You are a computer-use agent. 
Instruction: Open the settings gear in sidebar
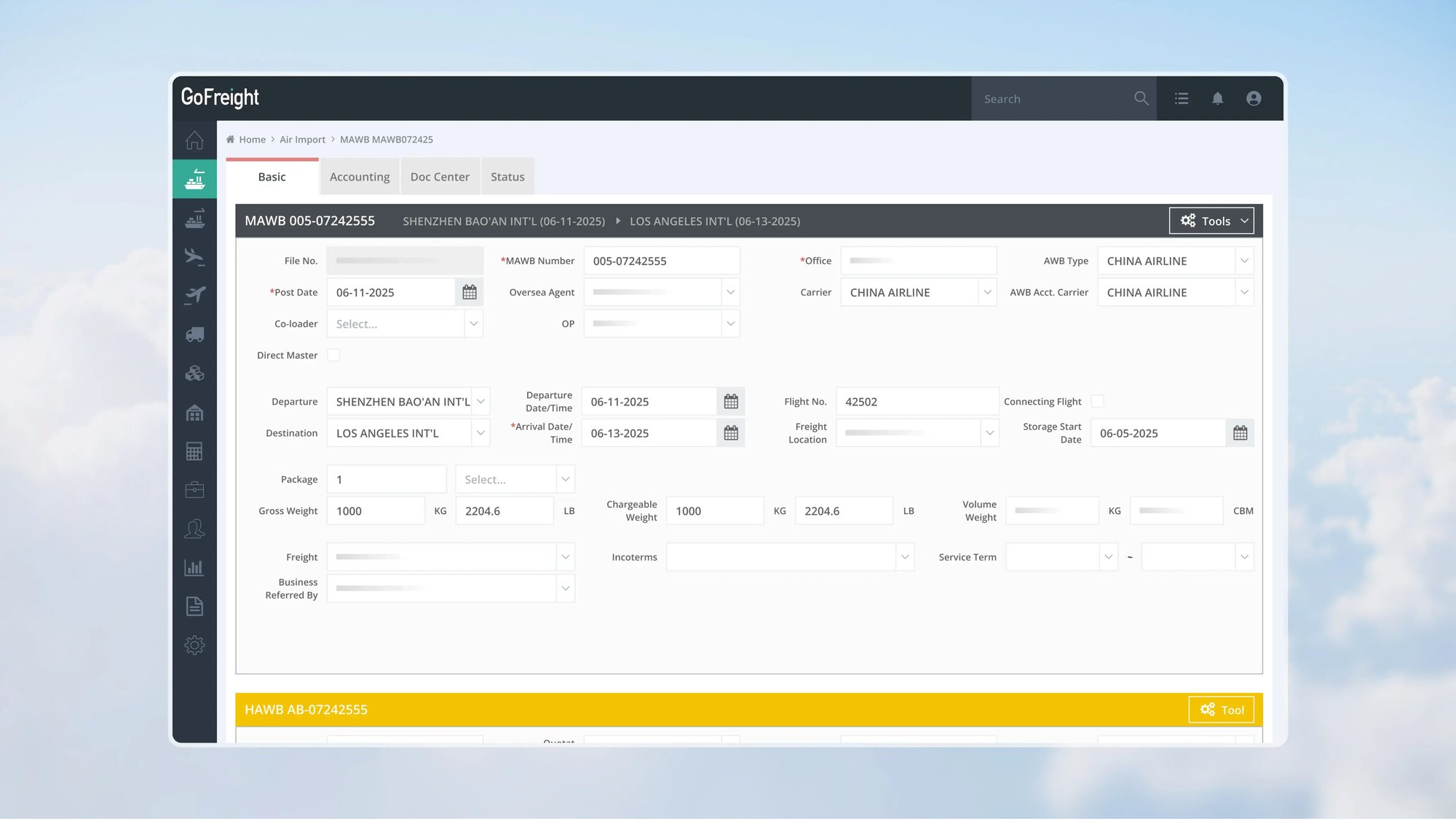194,645
